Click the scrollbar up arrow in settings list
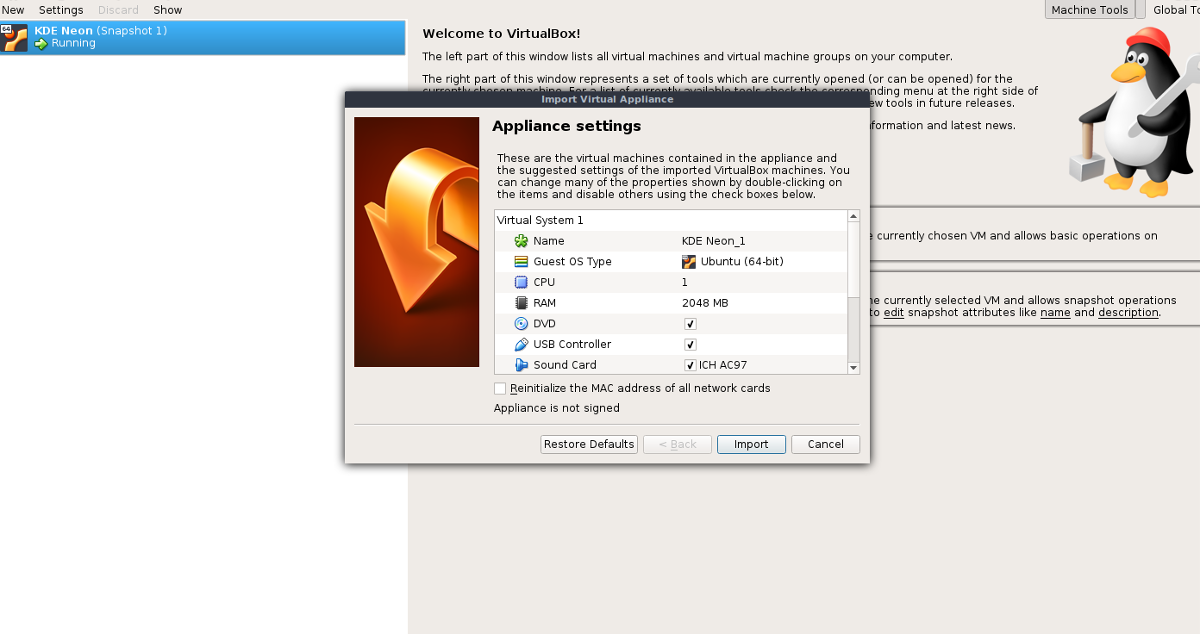The width and height of the screenshot is (1200, 634). click(853, 215)
